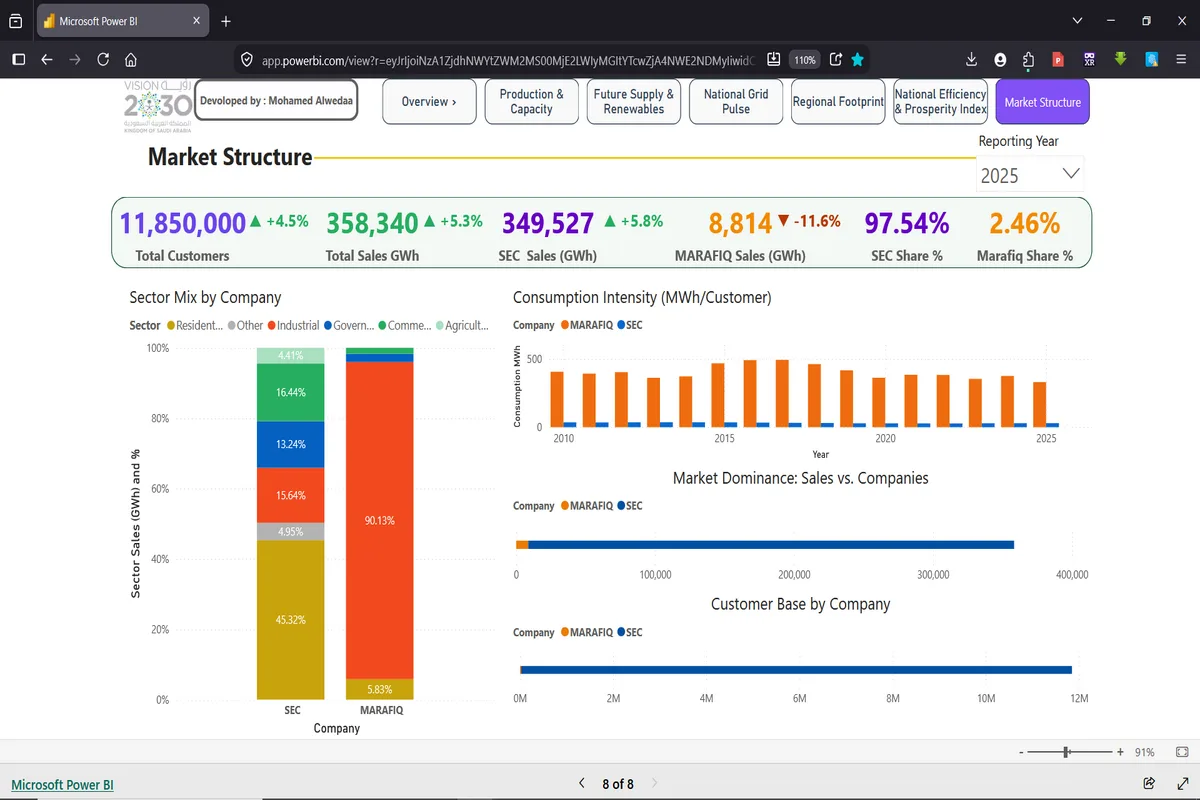Viewport: 1200px width, 800px height.
Task: Bookmark this page with the star icon
Action: click(857, 60)
